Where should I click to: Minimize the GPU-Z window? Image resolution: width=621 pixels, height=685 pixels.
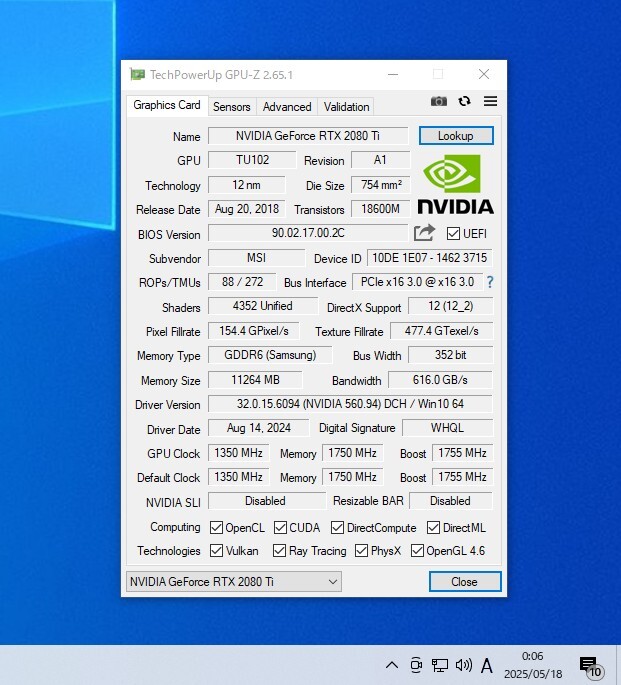click(x=393, y=75)
